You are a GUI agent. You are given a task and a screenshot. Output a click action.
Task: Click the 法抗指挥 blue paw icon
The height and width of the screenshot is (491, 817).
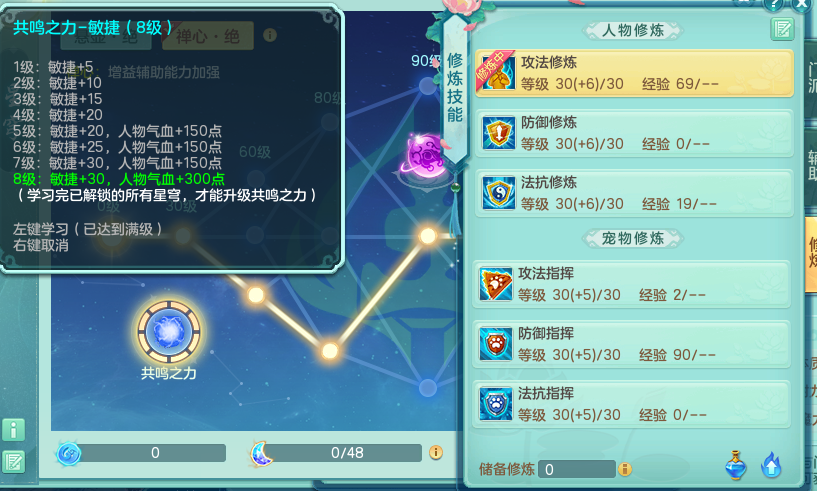point(496,404)
